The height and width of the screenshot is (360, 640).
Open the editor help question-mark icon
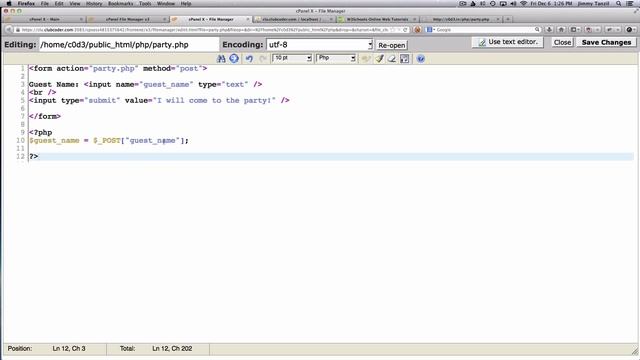(x=421, y=59)
